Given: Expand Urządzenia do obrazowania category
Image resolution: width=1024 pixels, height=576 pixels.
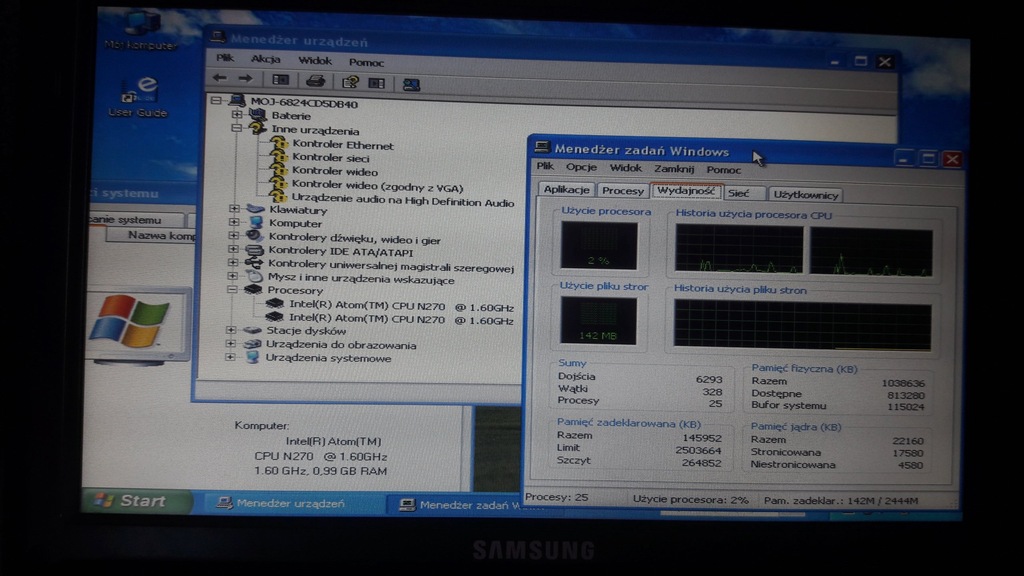Looking at the screenshot, I should click(x=231, y=344).
